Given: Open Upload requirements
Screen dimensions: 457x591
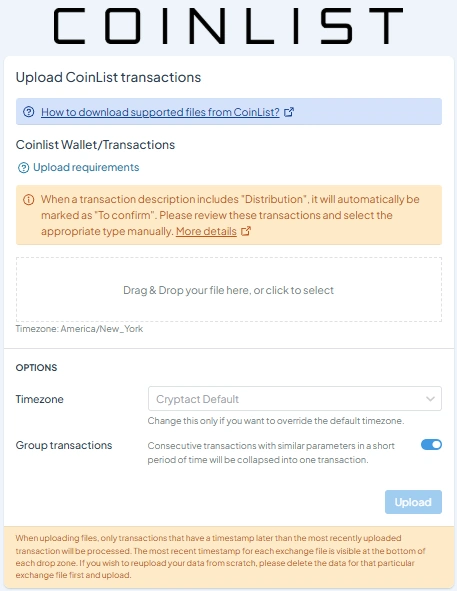Looking at the screenshot, I should click(x=86, y=167).
